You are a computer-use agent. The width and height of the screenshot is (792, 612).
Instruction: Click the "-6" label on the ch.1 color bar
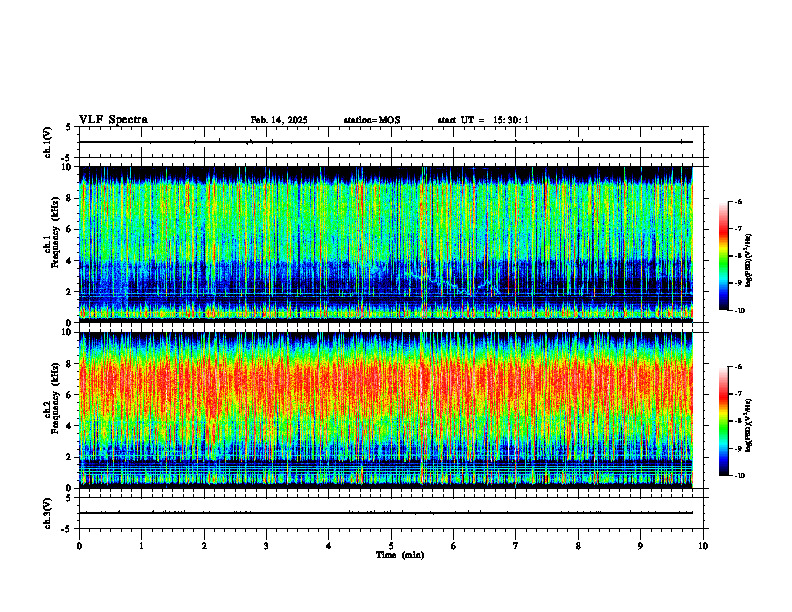[738, 201]
